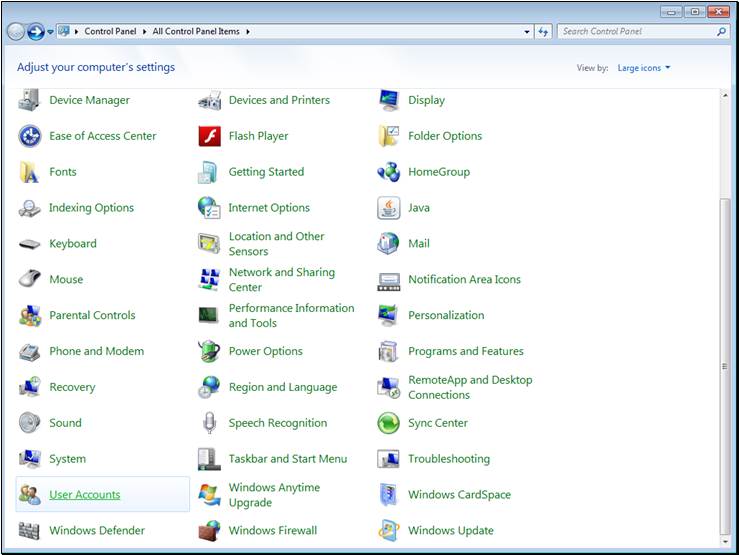Image resolution: width=739 pixels, height=555 pixels.
Task: Open recent pages dropdown beside Forward button
Action: click(x=50, y=32)
